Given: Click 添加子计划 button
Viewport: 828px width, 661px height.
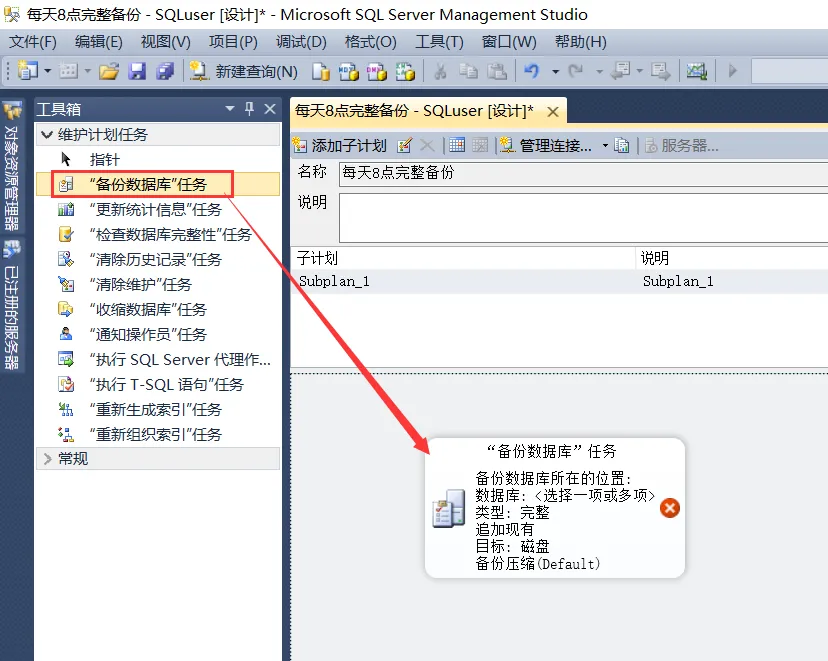Looking at the screenshot, I should tap(340, 145).
